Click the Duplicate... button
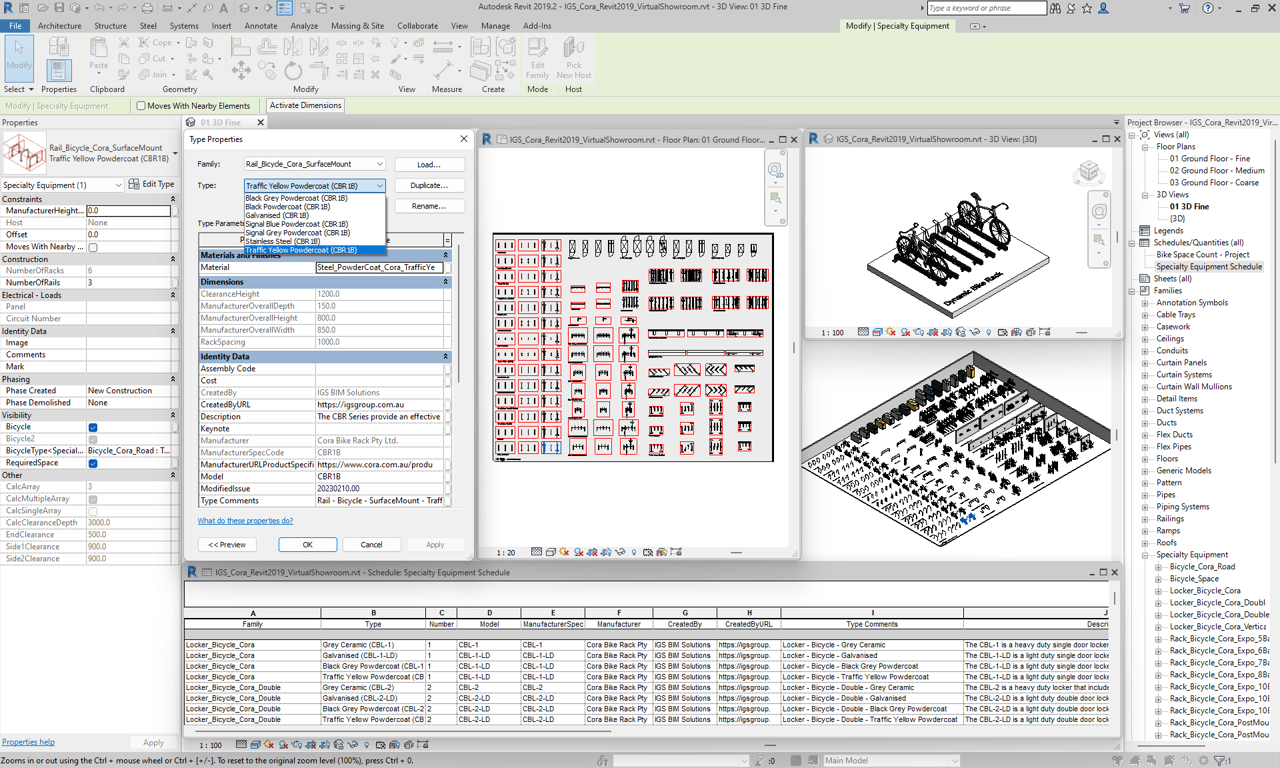 click(x=429, y=185)
